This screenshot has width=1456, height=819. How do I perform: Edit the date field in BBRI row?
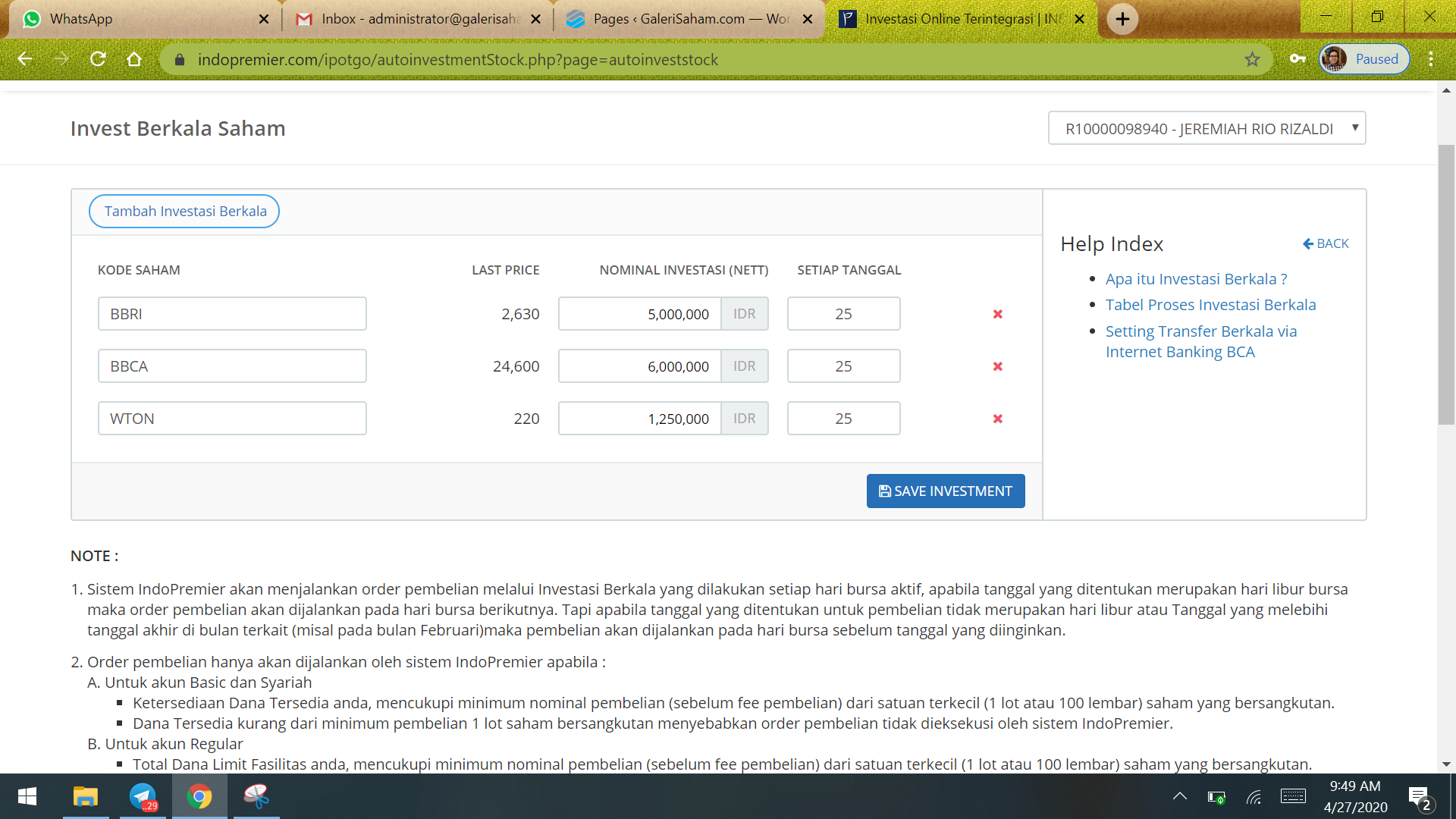pos(843,314)
